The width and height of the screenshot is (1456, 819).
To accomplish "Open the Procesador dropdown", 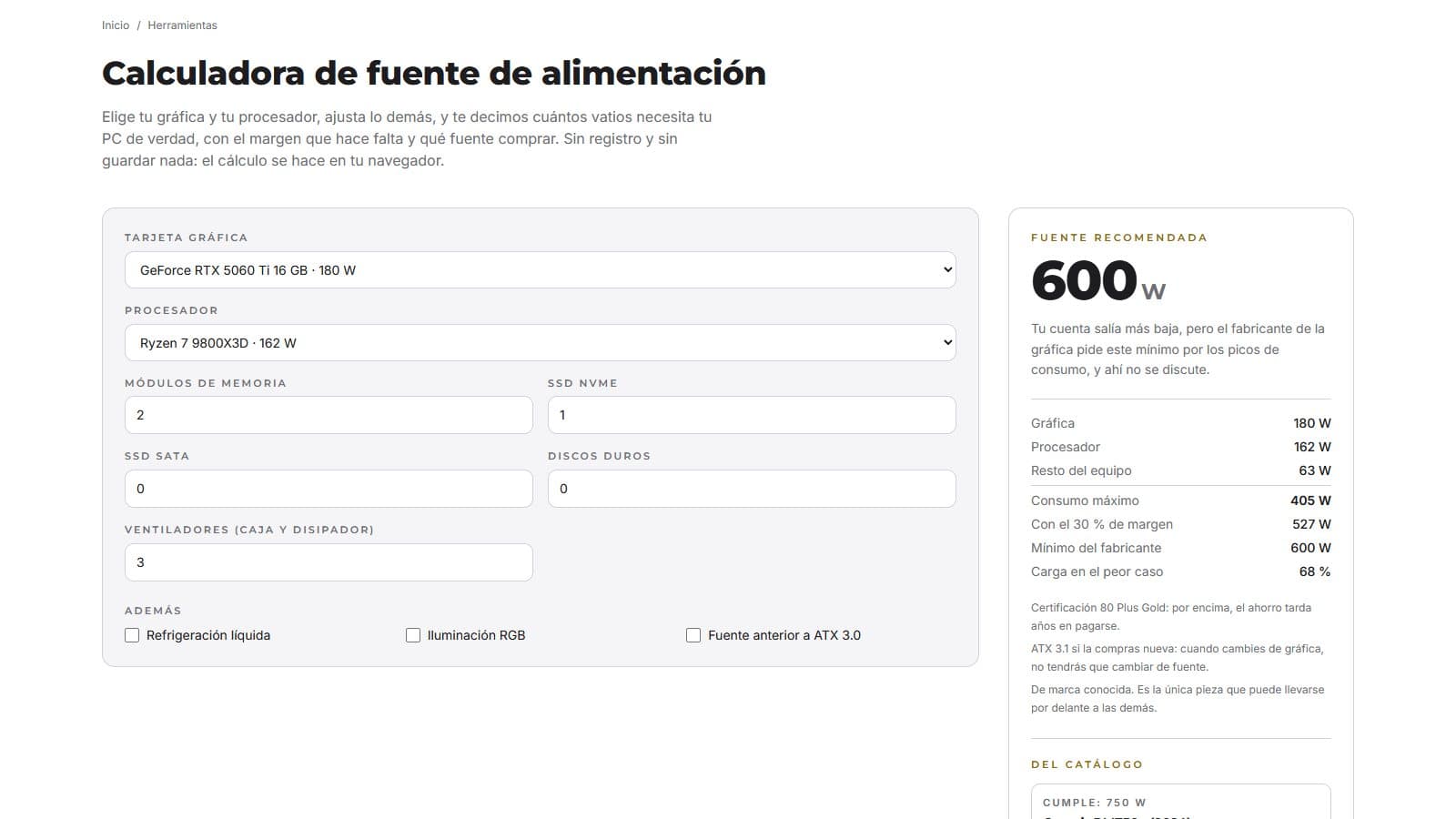I will [540, 343].
